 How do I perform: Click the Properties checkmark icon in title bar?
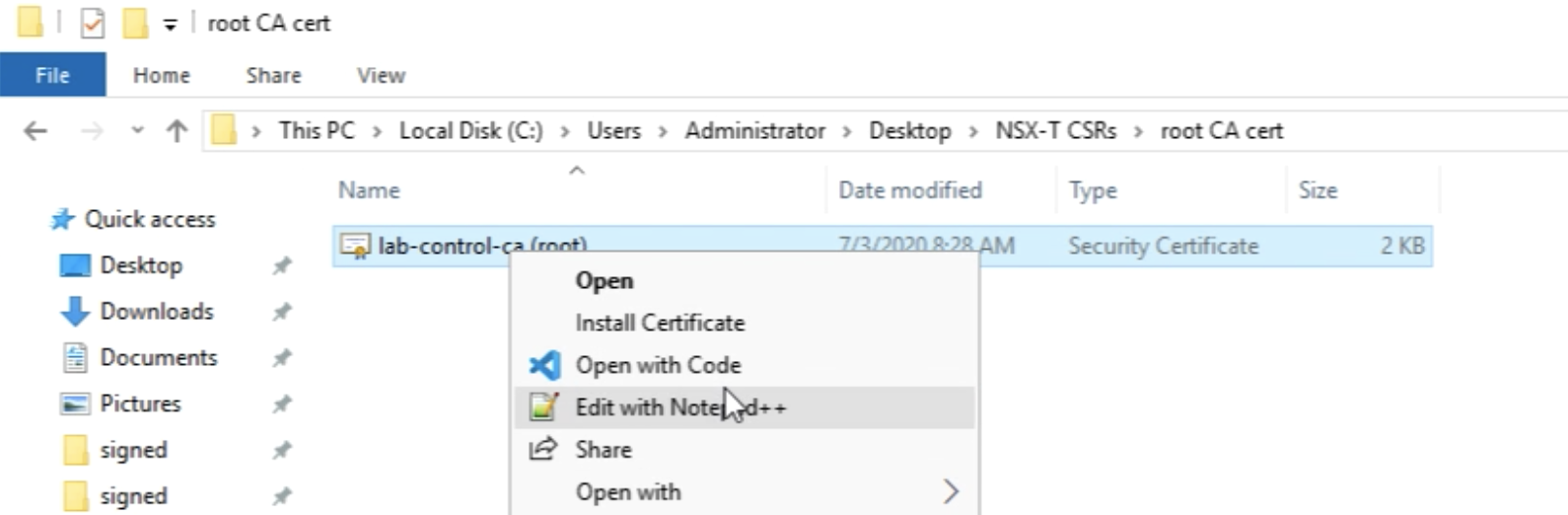coord(92,23)
